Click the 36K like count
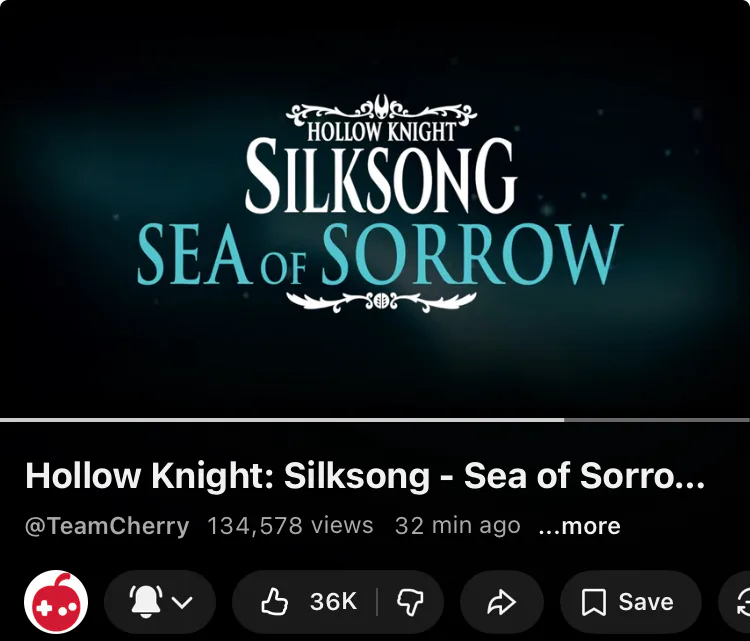Image resolution: width=750 pixels, height=641 pixels. point(333,601)
